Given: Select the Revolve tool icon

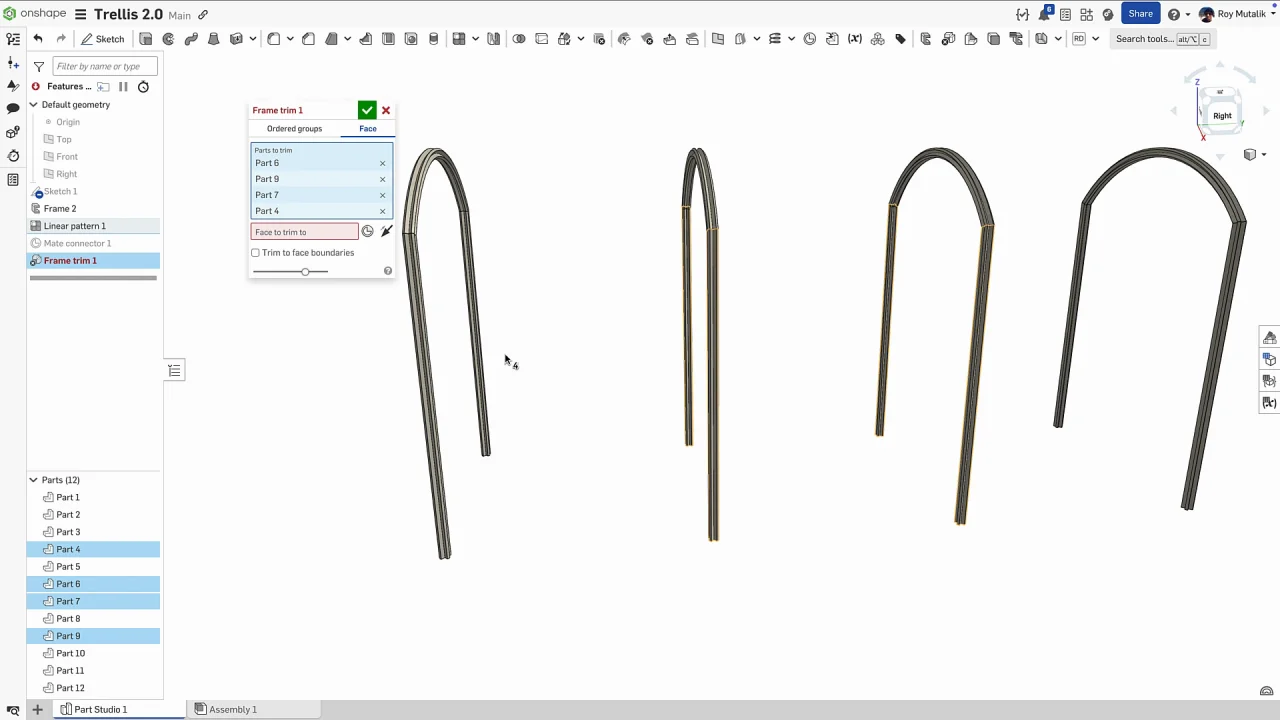Looking at the screenshot, I should click(x=168, y=39).
